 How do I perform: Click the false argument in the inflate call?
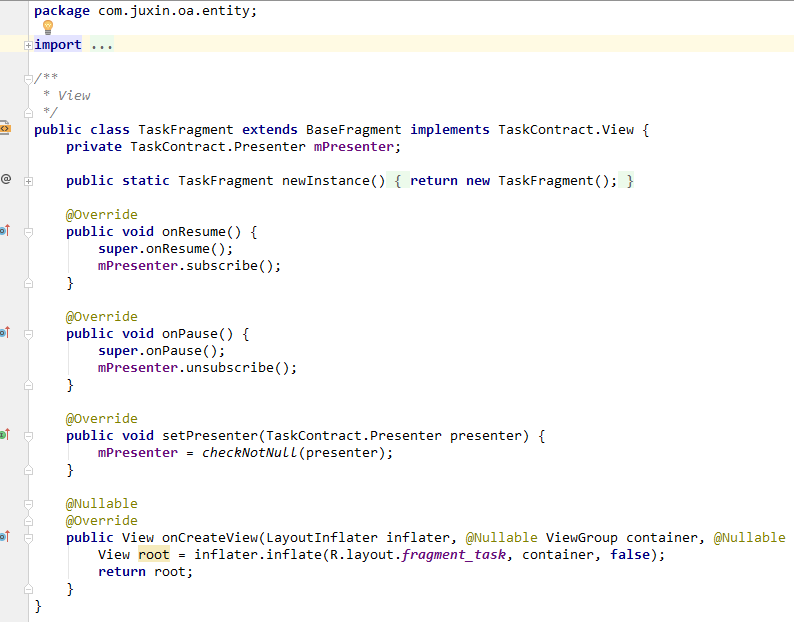coord(629,555)
